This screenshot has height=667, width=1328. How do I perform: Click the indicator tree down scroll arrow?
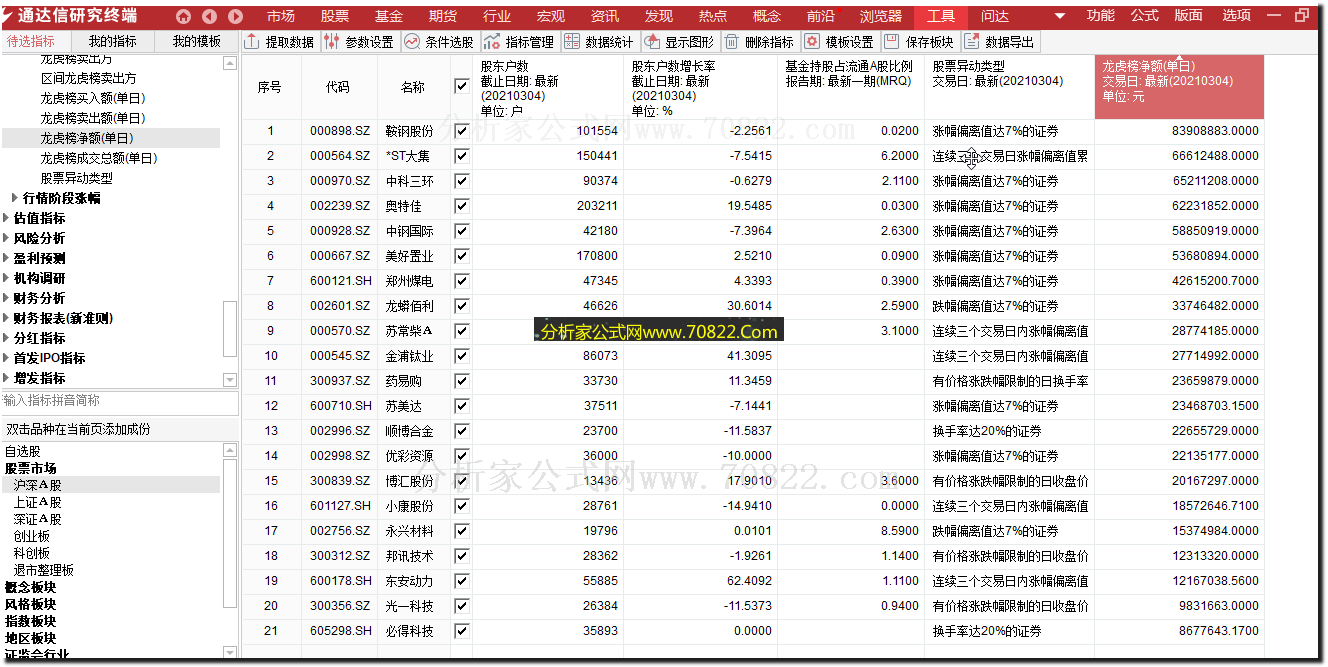coord(230,380)
